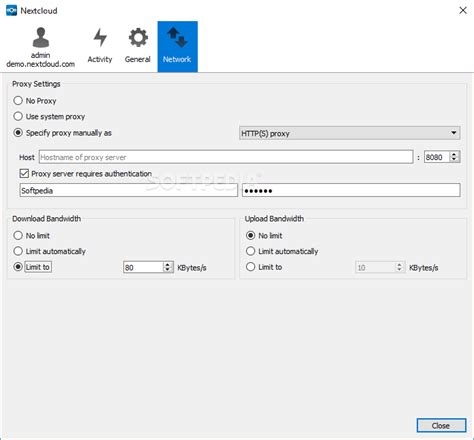Click the Close button
The height and width of the screenshot is (440, 474).
tap(441, 426)
